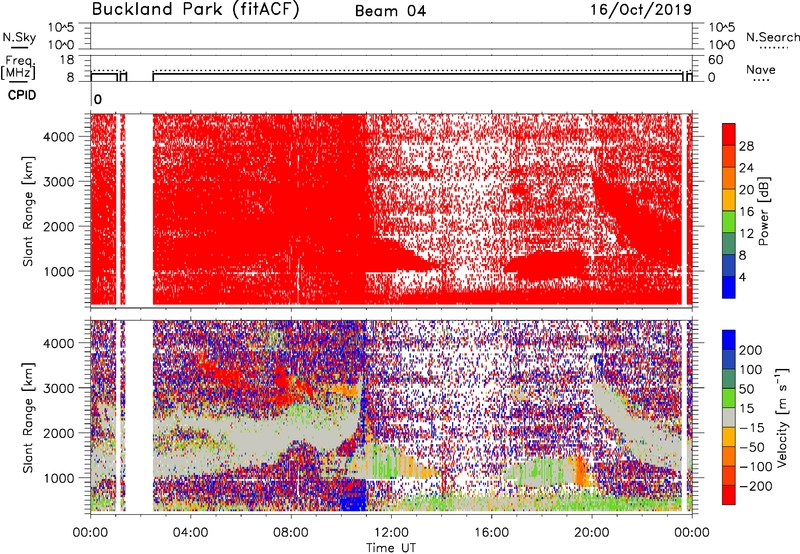Viewport: 800px width, 554px height.
Task: Click the date 16/Oct/2019
Action: (641, 10)
